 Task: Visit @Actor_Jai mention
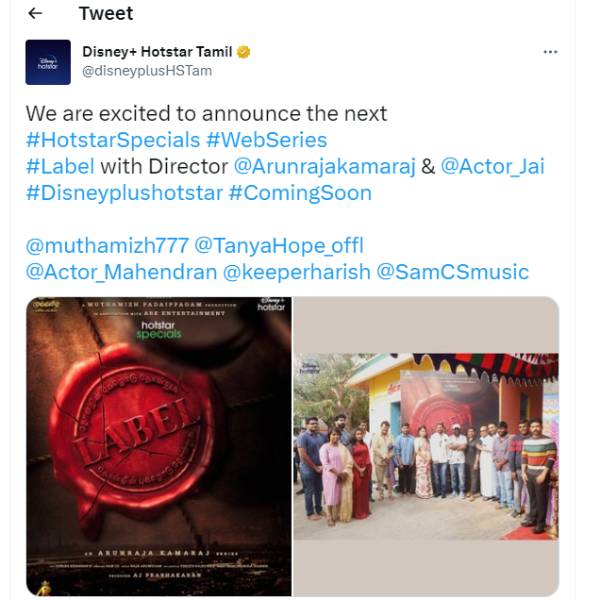(x=492, y=166)
